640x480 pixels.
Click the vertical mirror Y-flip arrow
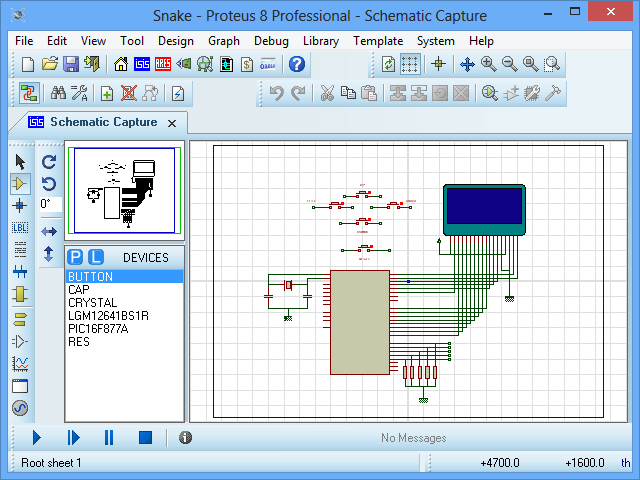(x=49, y=254)
